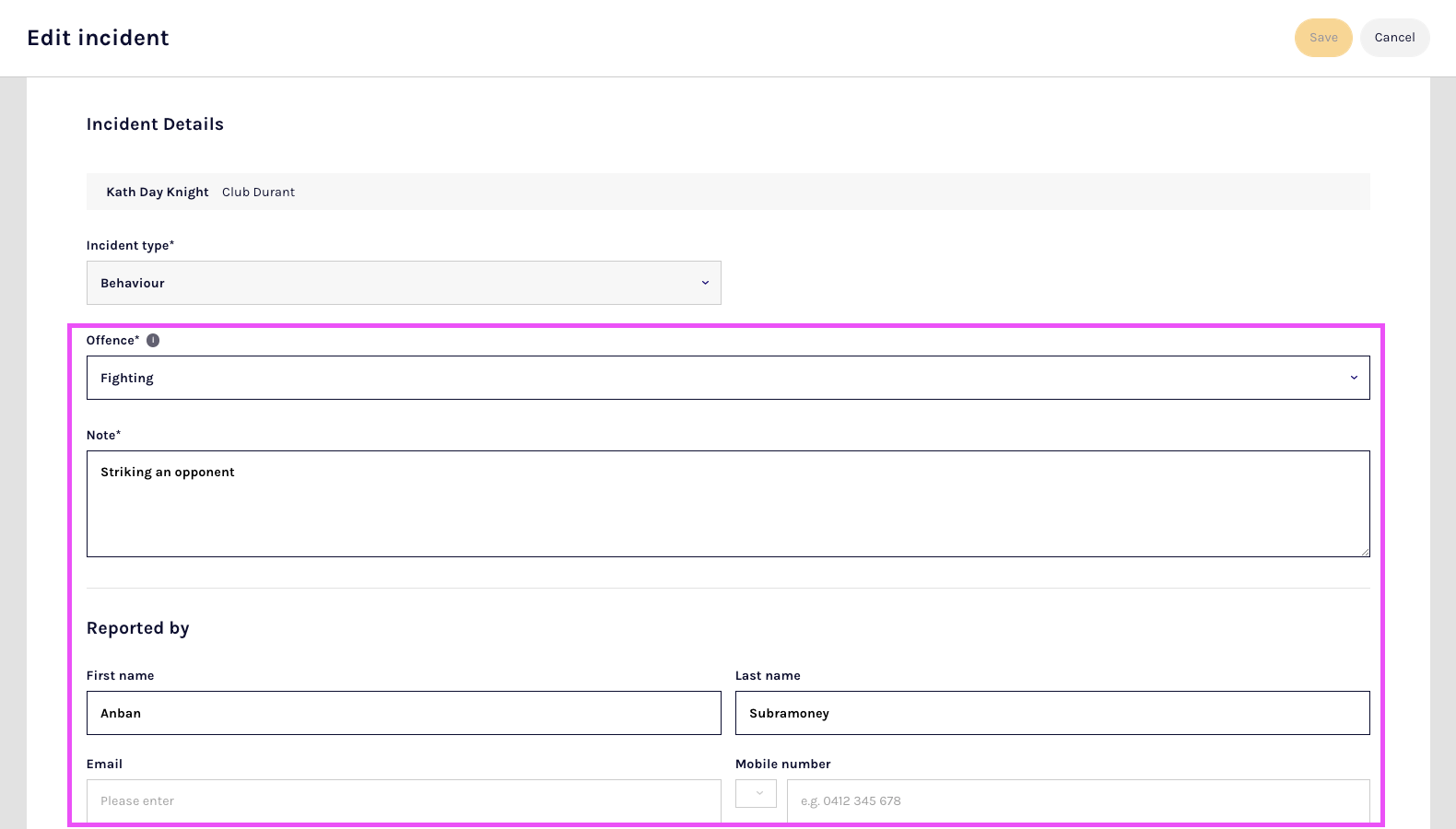Grab the Note textarea resize handle
1456x829 pixels.
coord(1365,552)
